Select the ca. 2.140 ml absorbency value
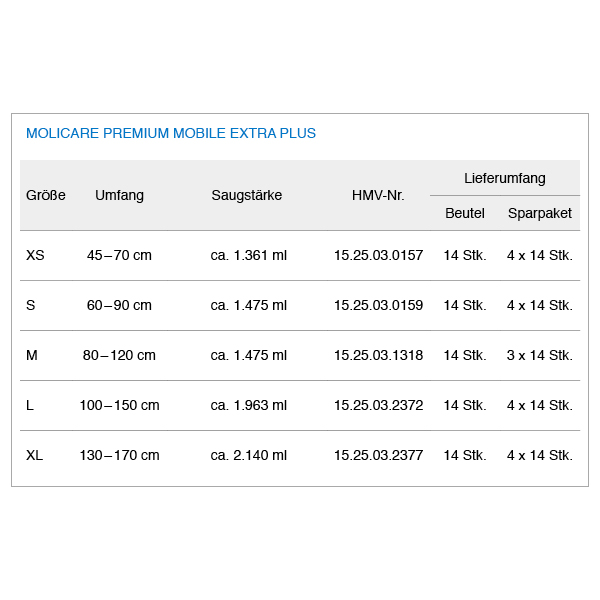600x600 pixels. (249, 455)
